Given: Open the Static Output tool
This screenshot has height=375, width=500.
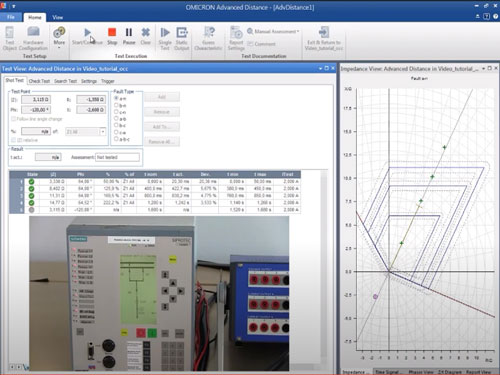Looking at the screenshot, I should (x=182, y=32).
